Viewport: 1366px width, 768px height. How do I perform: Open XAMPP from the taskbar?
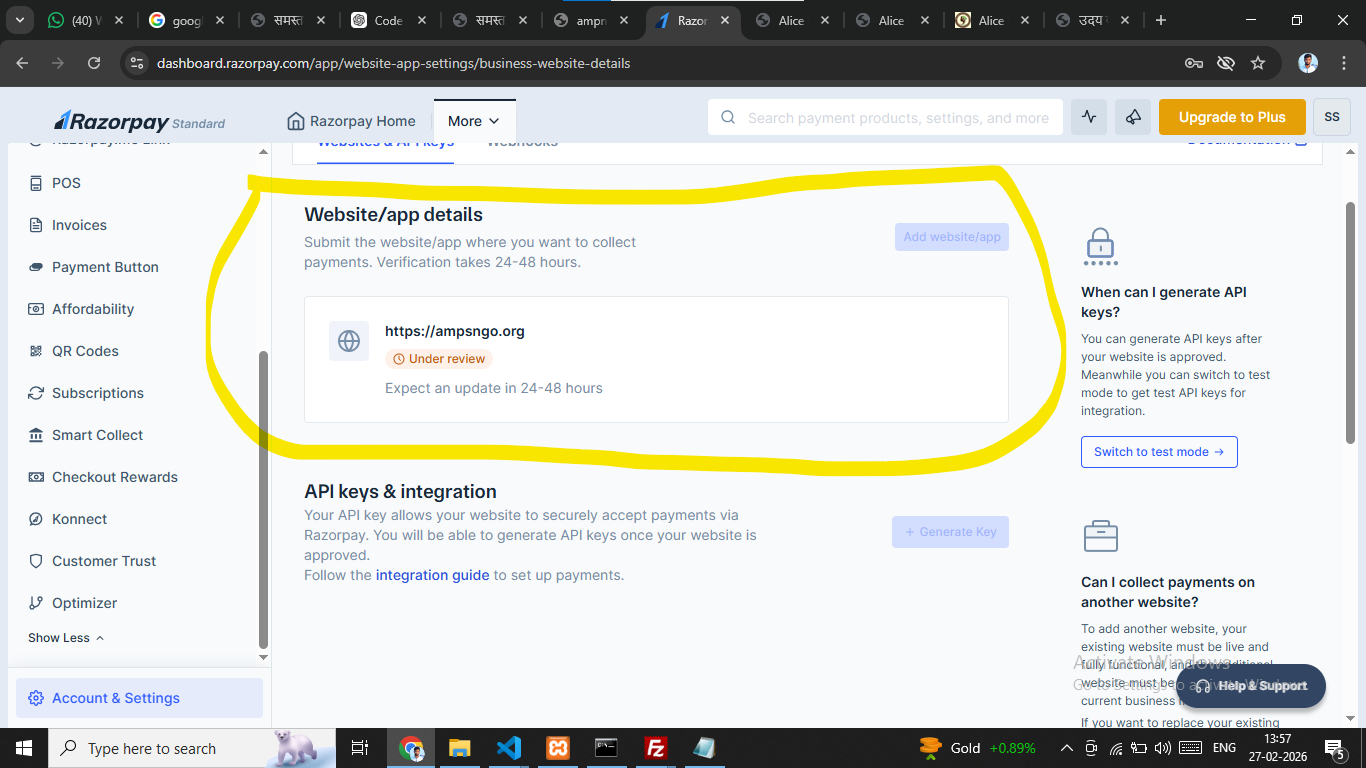(x=558, y=748)
